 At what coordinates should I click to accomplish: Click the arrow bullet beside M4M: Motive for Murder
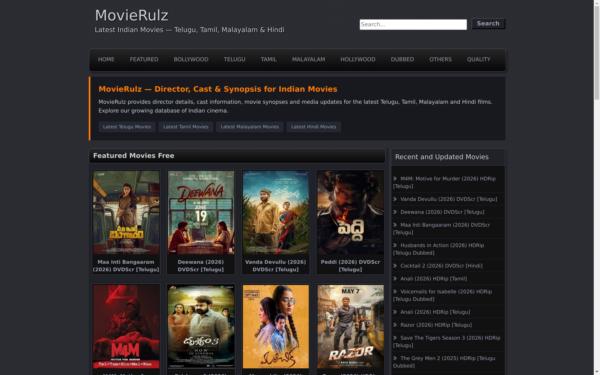395,179
